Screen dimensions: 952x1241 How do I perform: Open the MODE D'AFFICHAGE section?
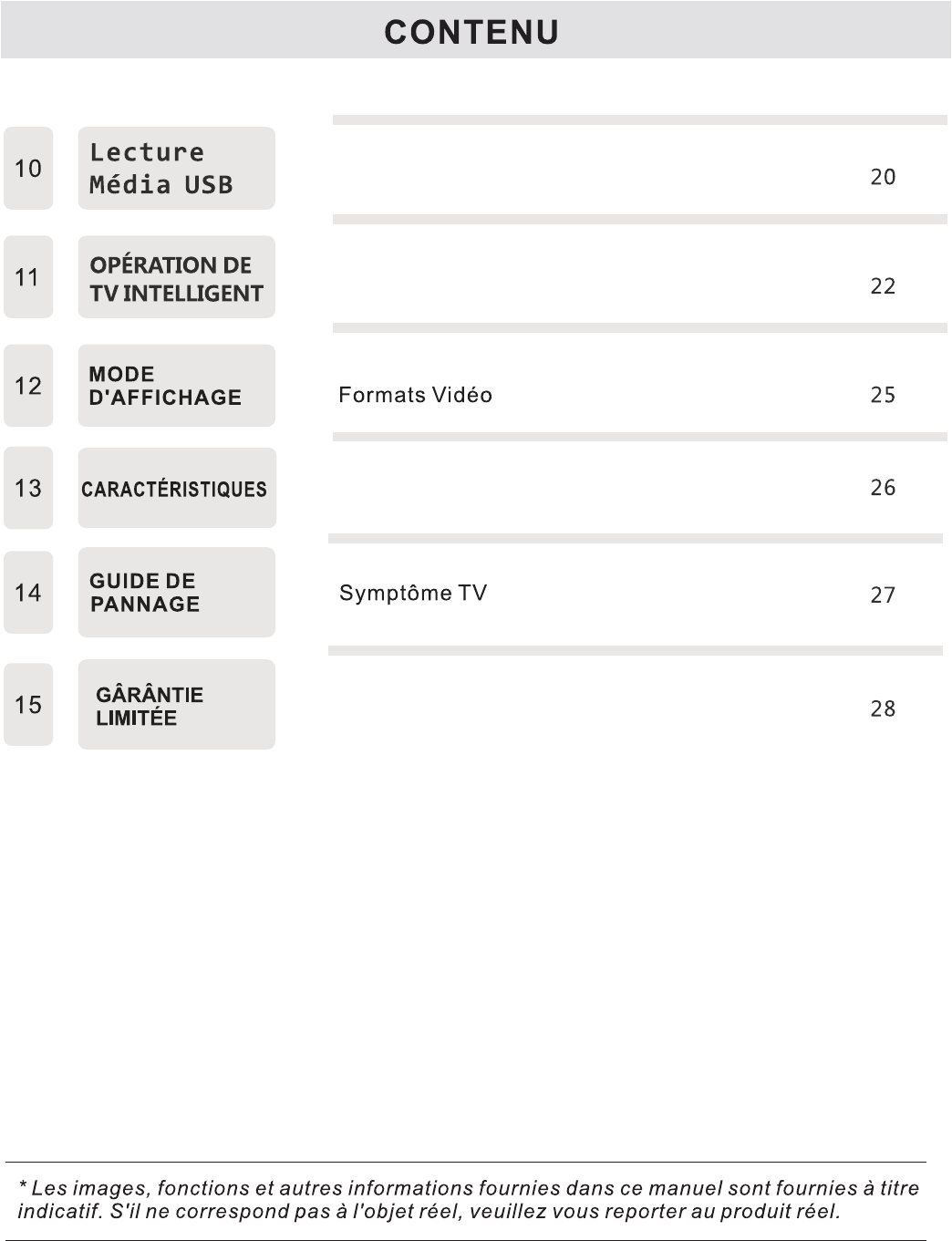click(176, 386)
